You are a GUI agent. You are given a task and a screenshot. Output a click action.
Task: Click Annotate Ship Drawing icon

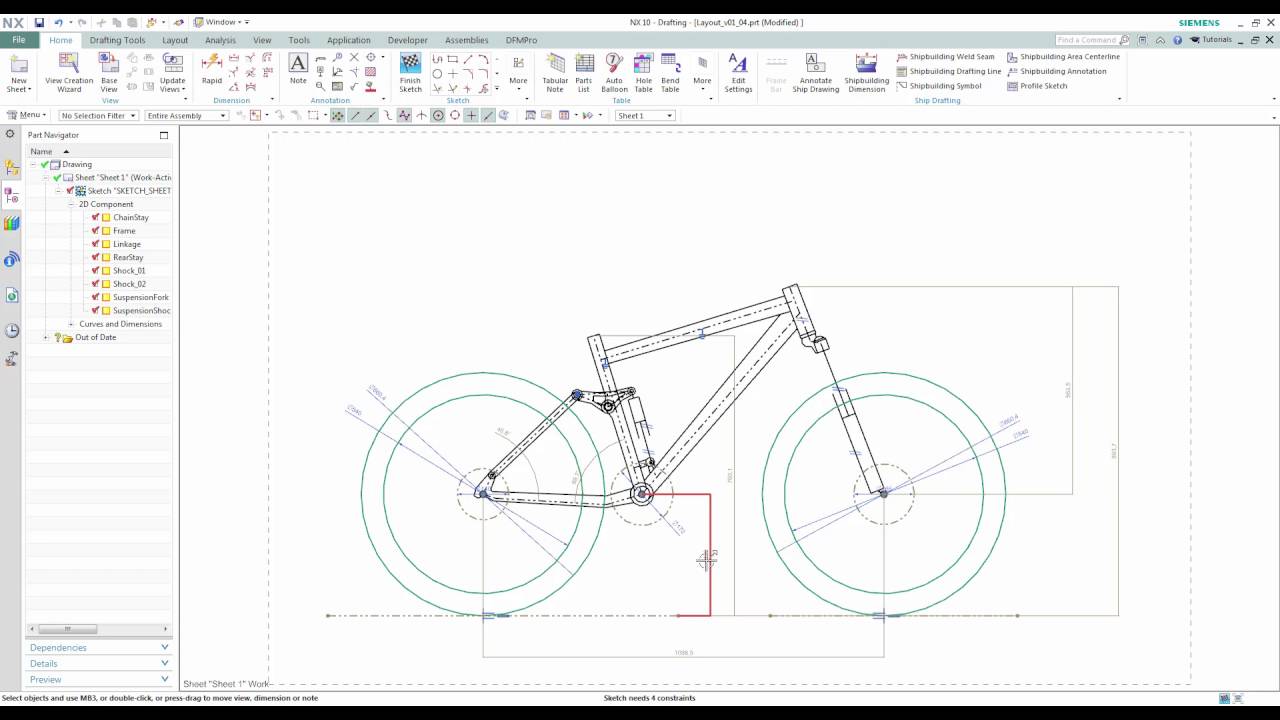(x=815, y=64)
